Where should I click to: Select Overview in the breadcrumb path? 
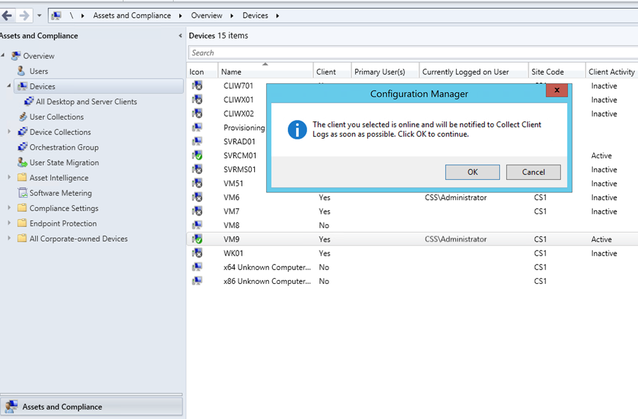click(207, 15)
